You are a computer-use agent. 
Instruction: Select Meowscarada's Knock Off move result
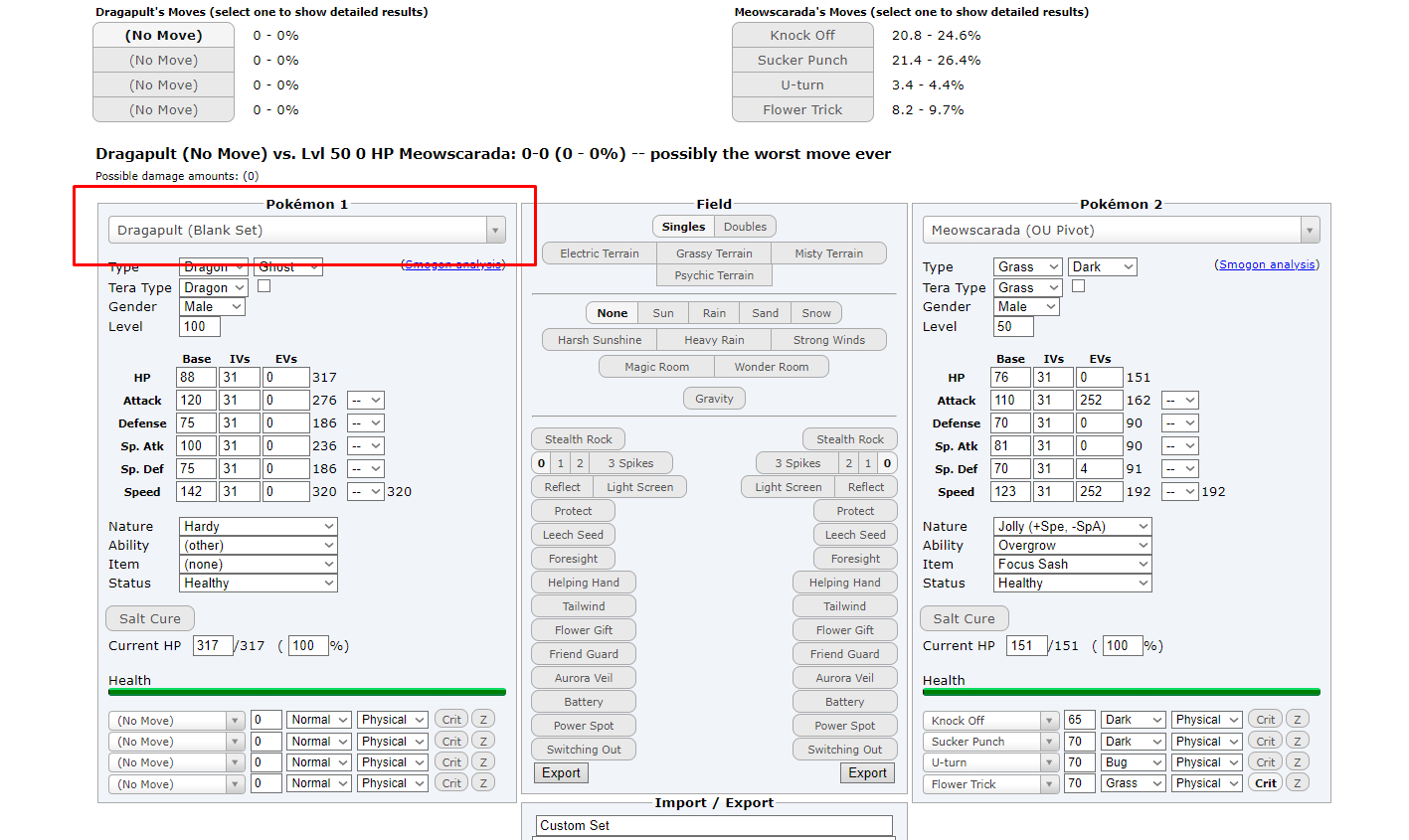tap(802, 35)
